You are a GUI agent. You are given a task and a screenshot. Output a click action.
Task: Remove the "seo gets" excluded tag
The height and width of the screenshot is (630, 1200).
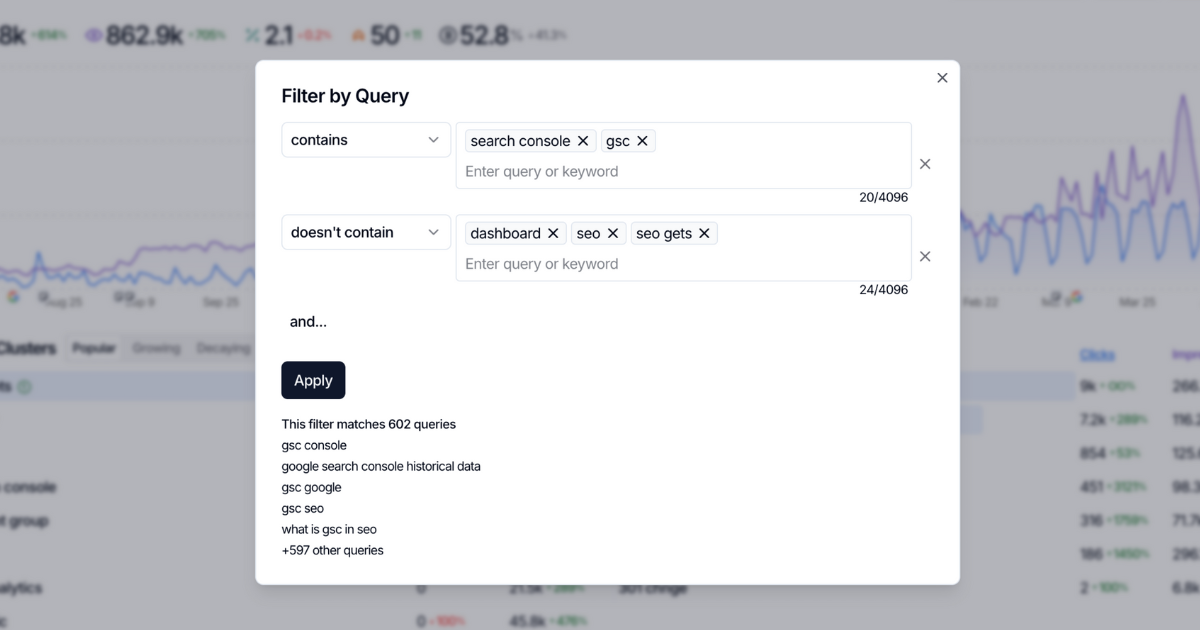703,233
